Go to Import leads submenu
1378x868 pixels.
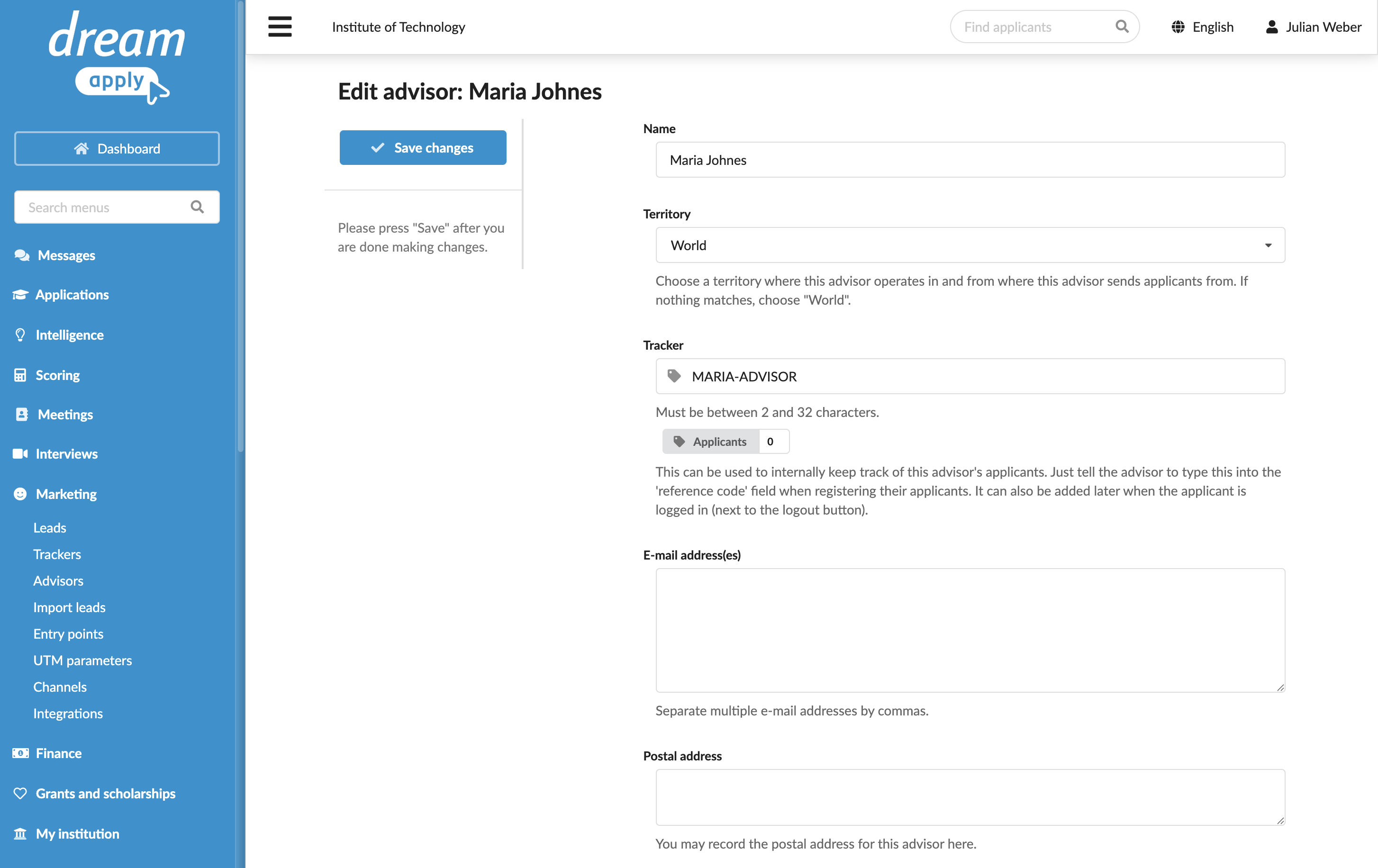(69, 607)
